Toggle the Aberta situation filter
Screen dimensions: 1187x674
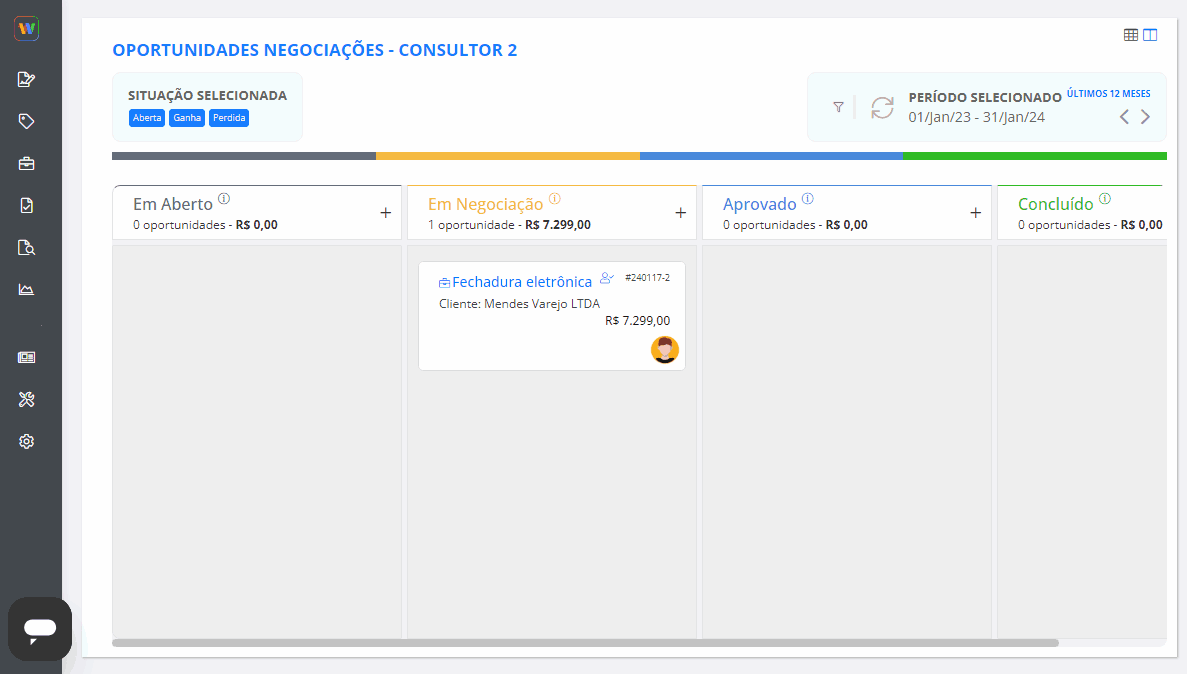(146, 117)
